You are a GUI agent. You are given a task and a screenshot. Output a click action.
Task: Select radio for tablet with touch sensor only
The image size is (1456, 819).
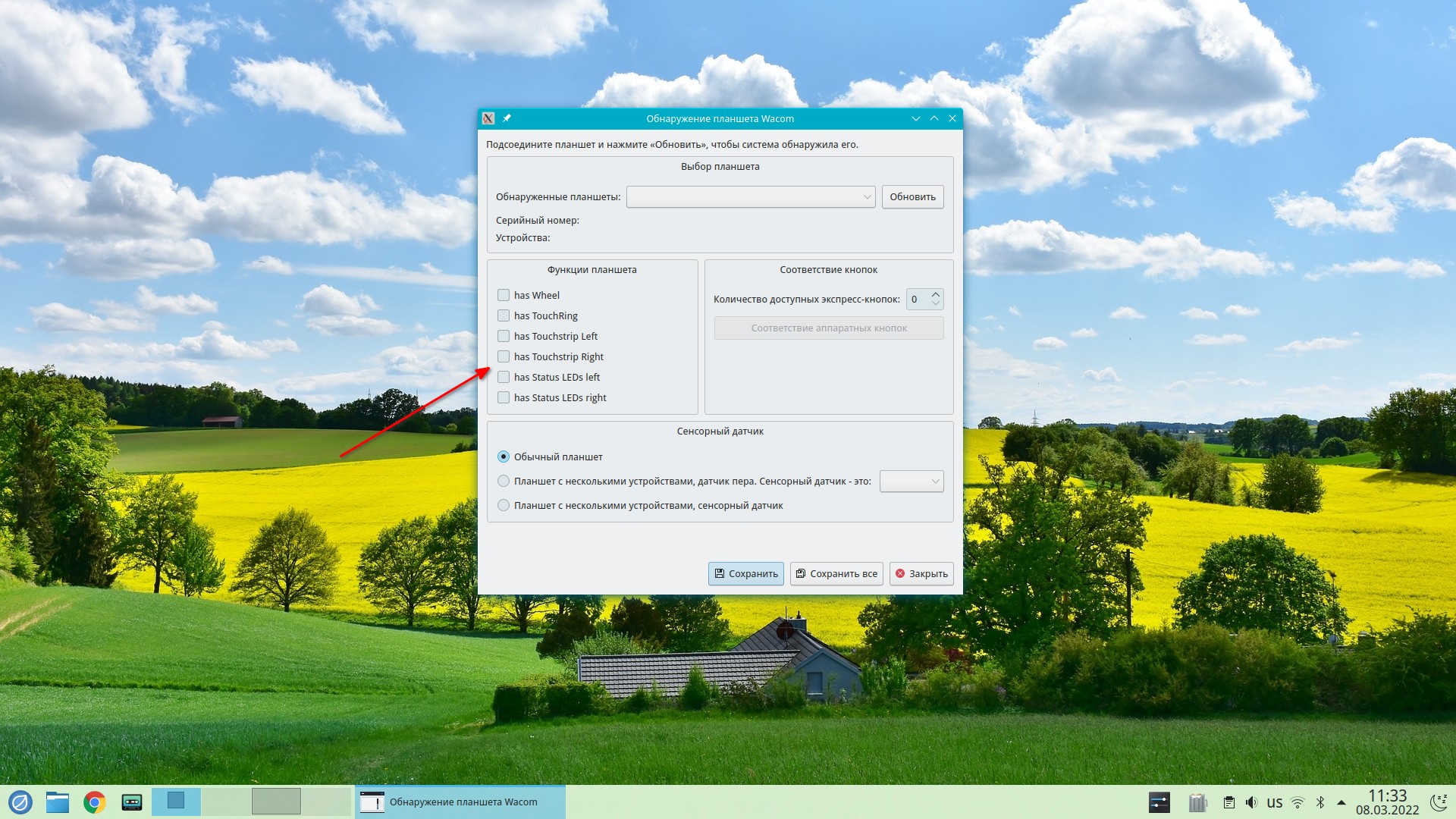click(504, 505)
